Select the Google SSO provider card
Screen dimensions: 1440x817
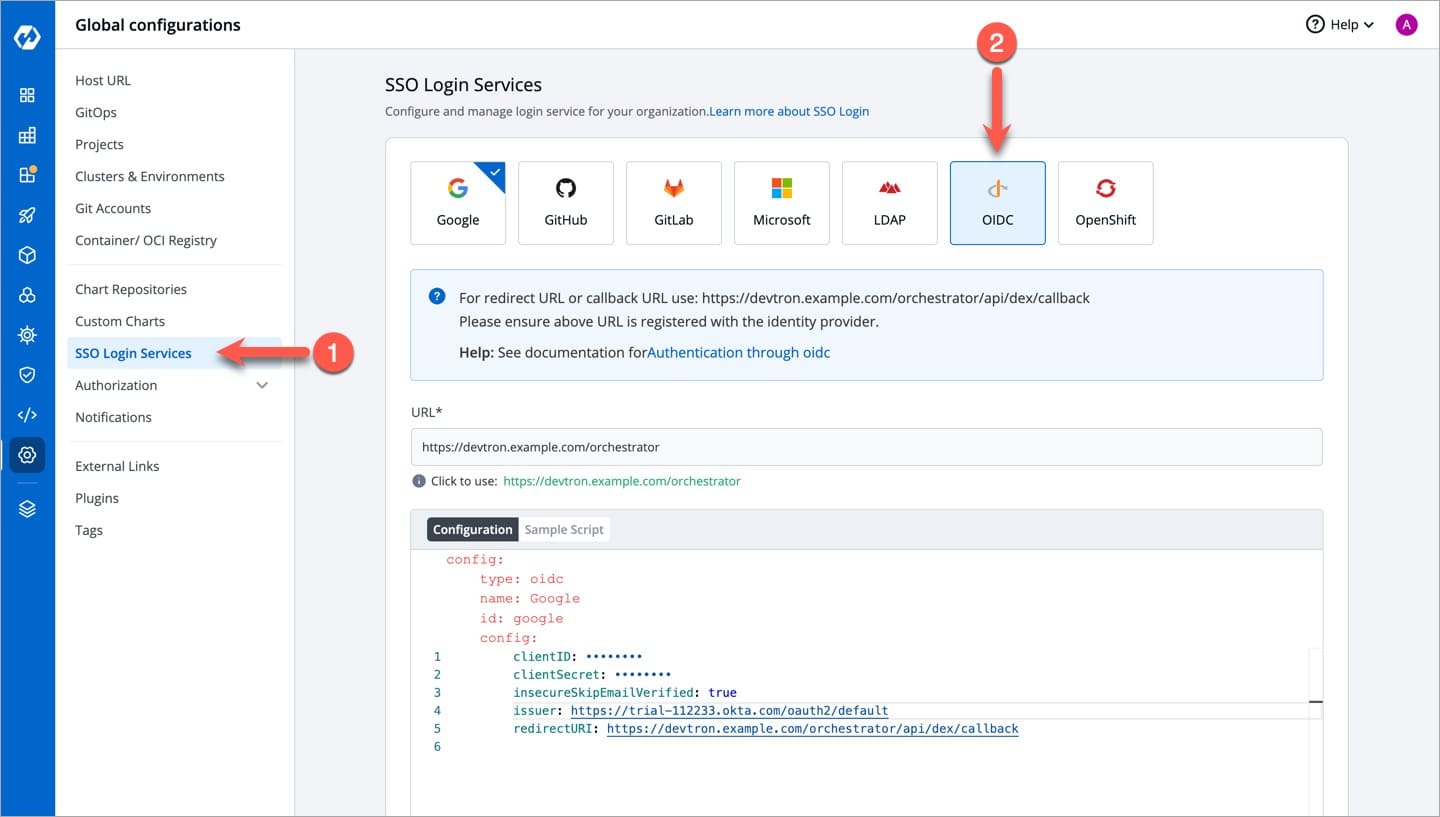click(458, 203)
